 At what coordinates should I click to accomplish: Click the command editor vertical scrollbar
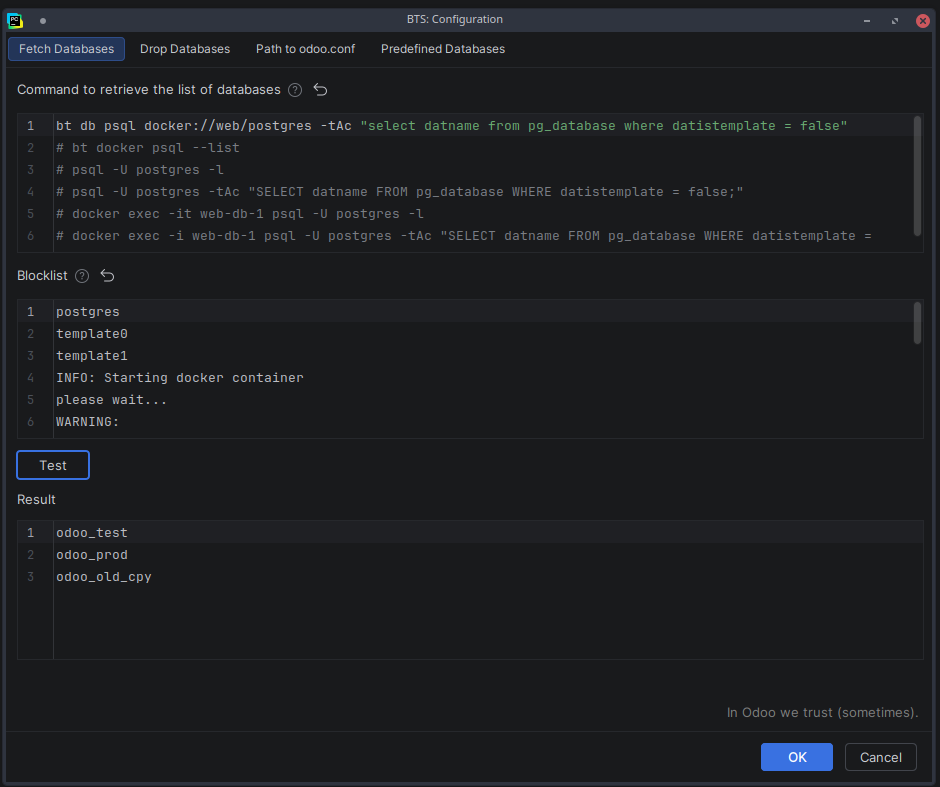click(917, 176)
